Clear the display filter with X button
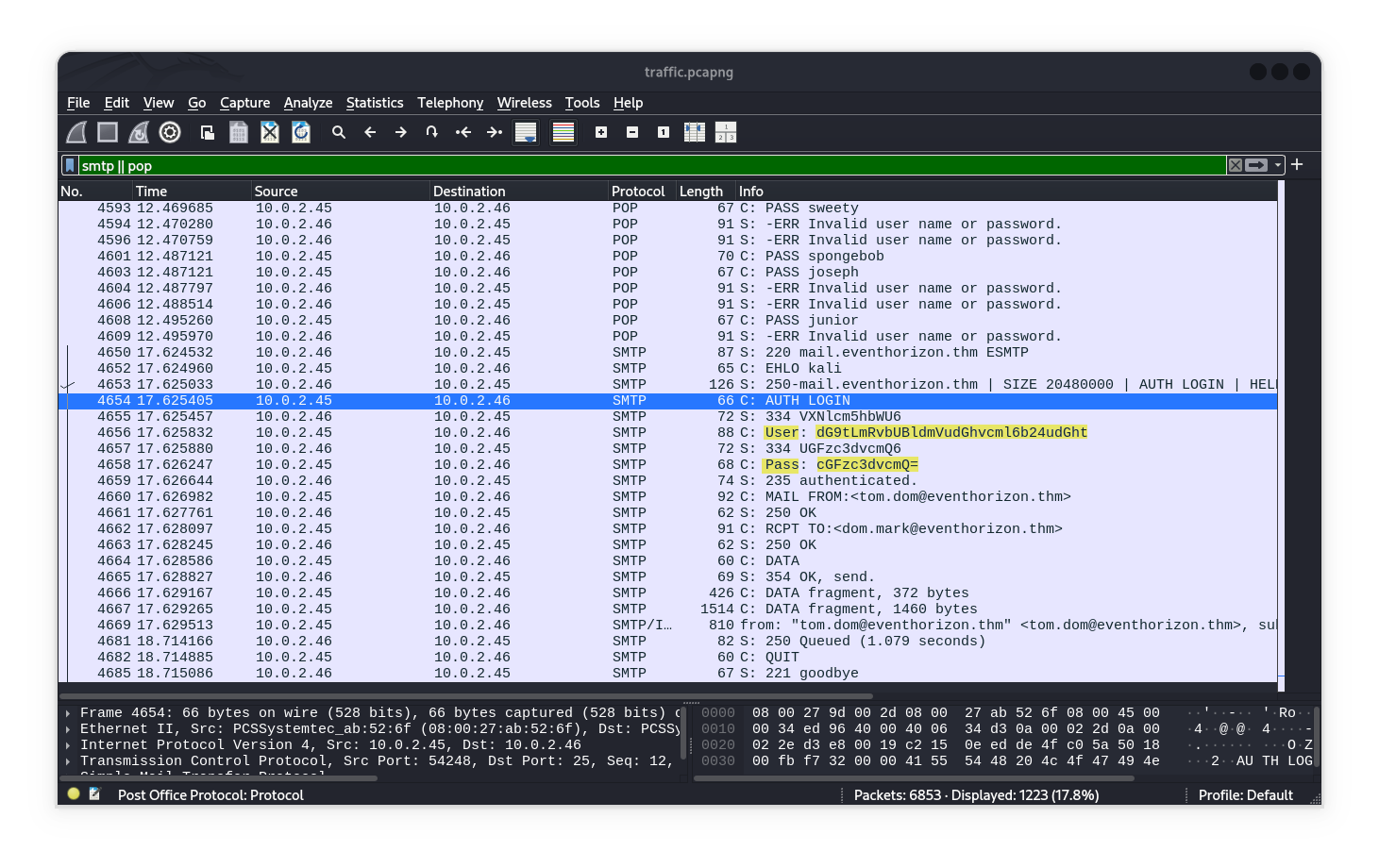This screenshot has width=1379, height=868. click(x=1235, y=165)
